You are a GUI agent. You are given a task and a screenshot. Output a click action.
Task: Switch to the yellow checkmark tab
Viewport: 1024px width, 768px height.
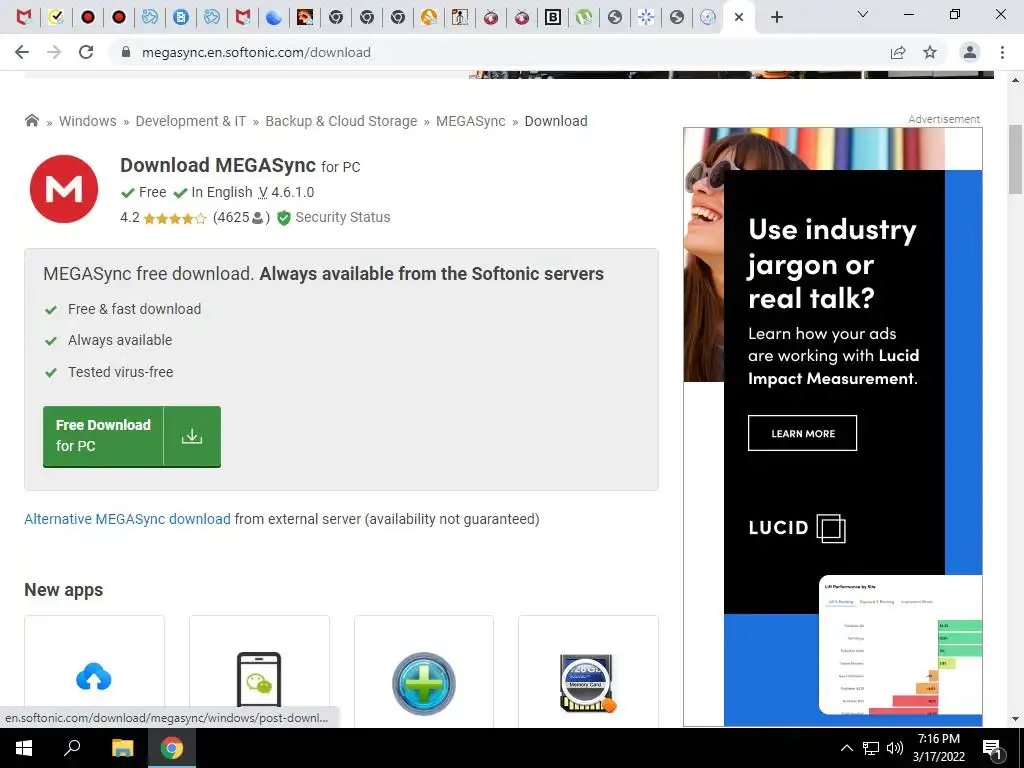point(56,18)
